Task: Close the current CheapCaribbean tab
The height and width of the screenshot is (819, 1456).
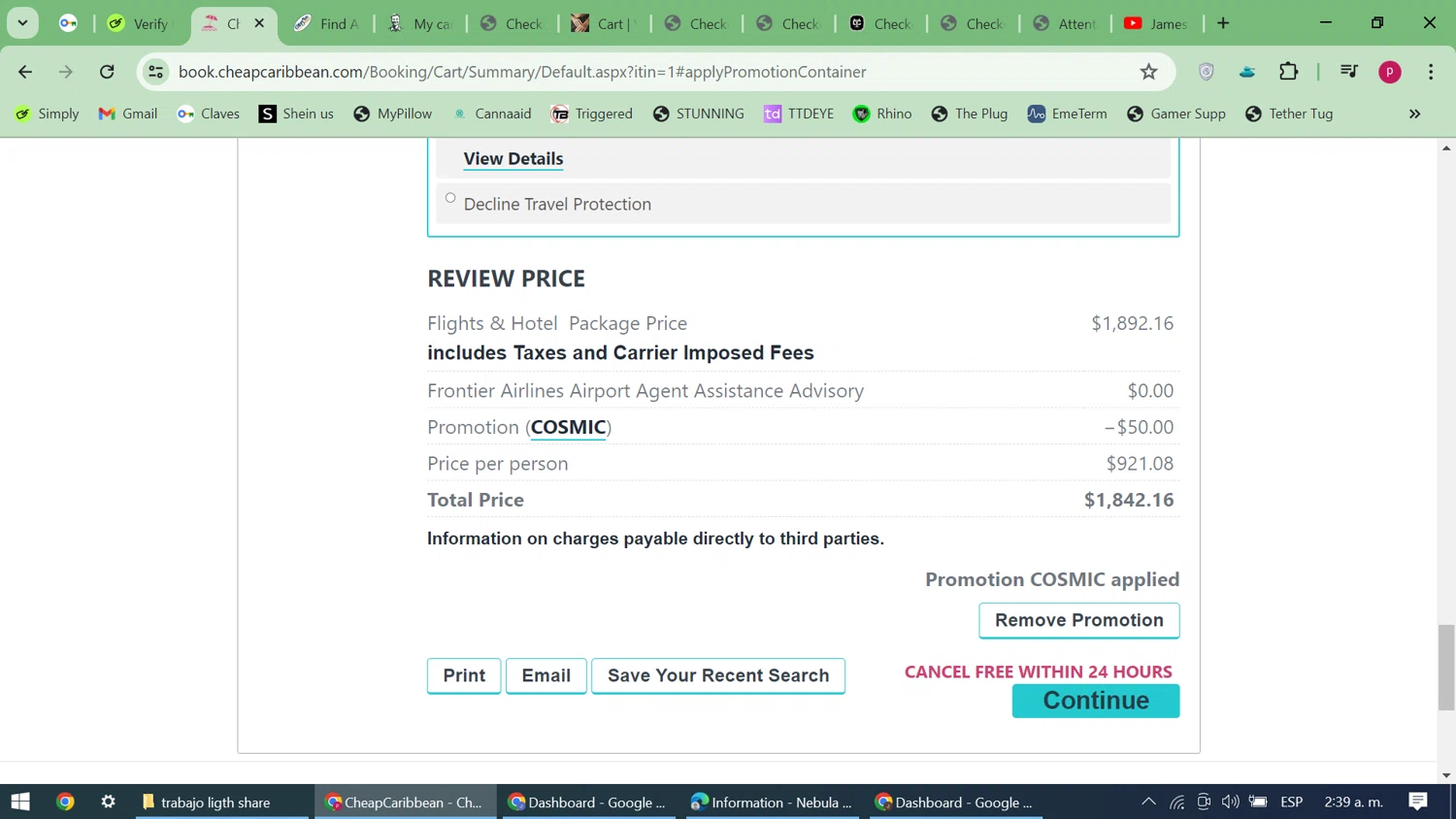Action: (259, 23)
